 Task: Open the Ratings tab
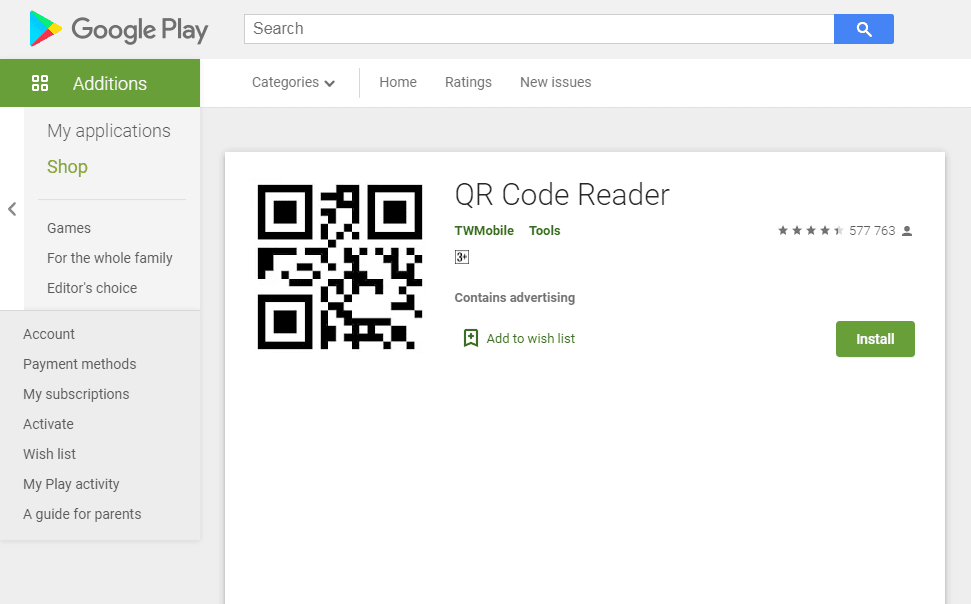coord(468,82)
